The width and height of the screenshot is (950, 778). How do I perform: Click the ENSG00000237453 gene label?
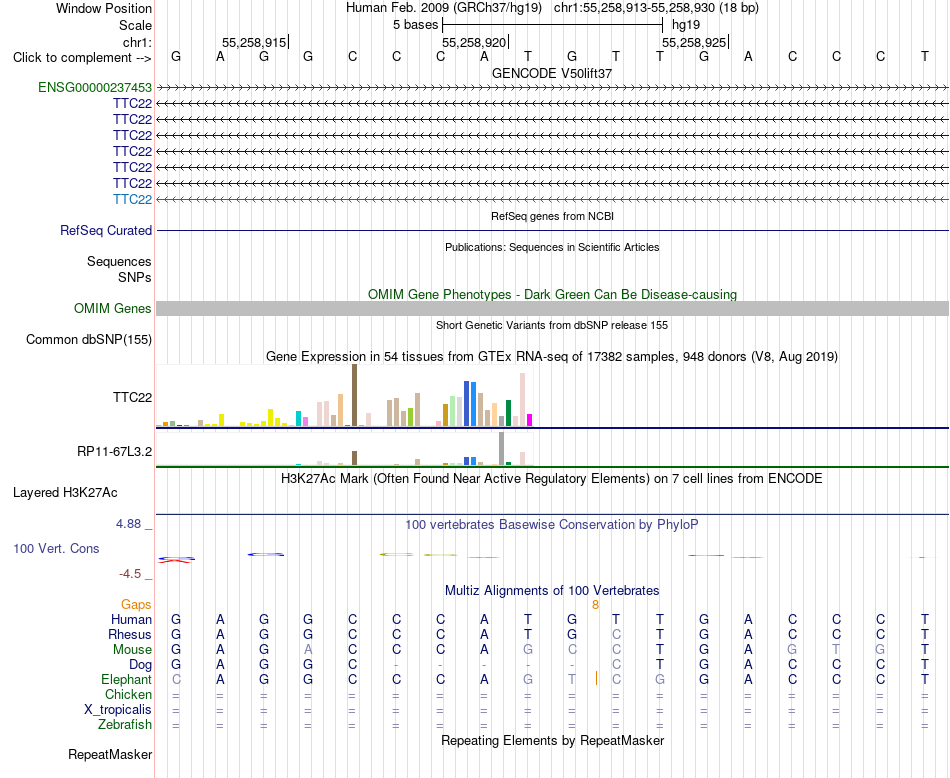(x=95, y=87)
